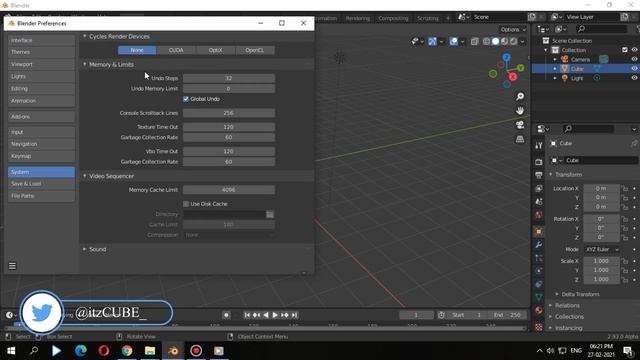Click the red X axis gizmo
The image size is (640, 360).
pos(513,77)
